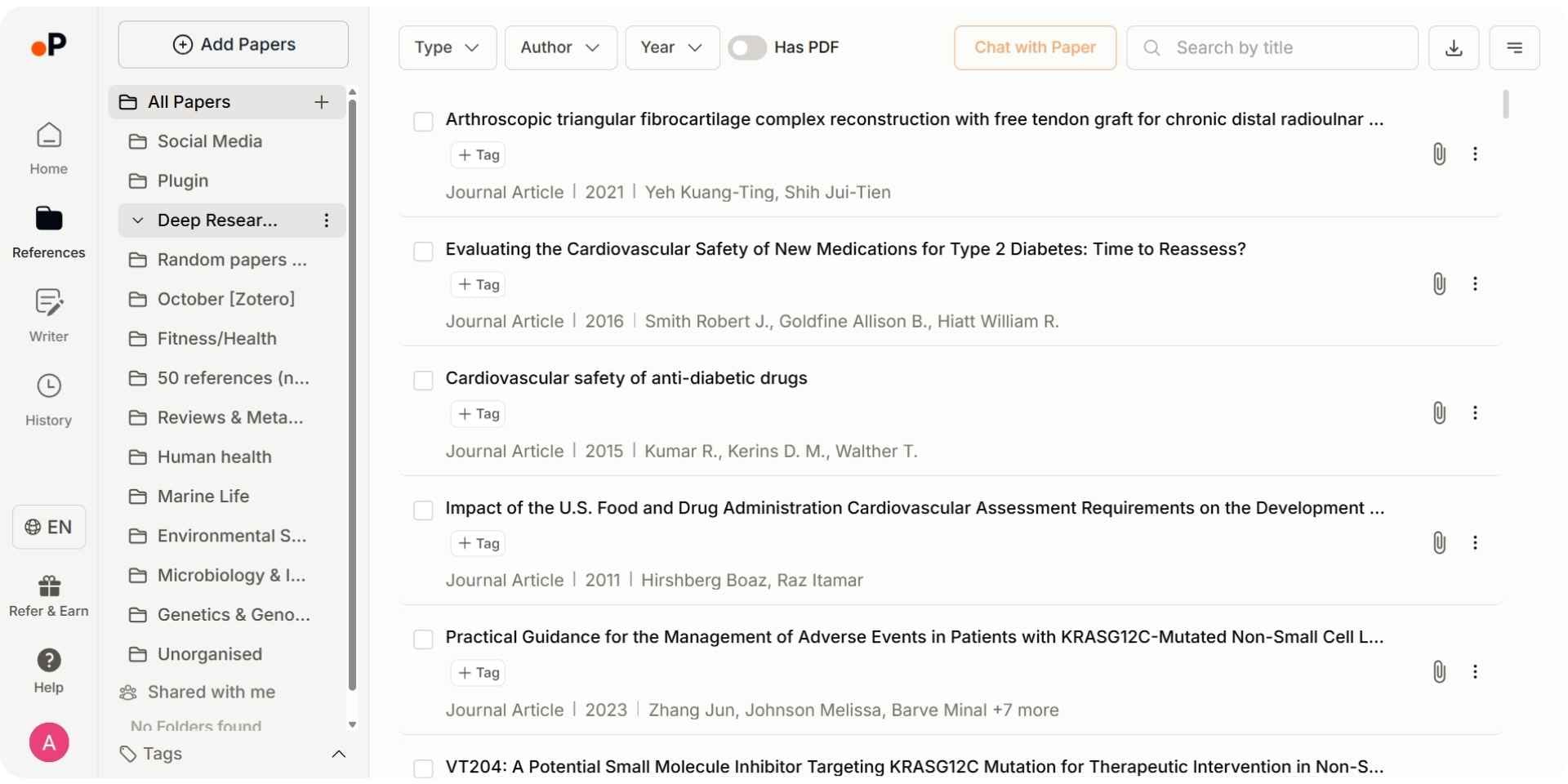Click the Chat with Paper button
The width and height of the screenshot is (1568, 784).
[1035, 48]
